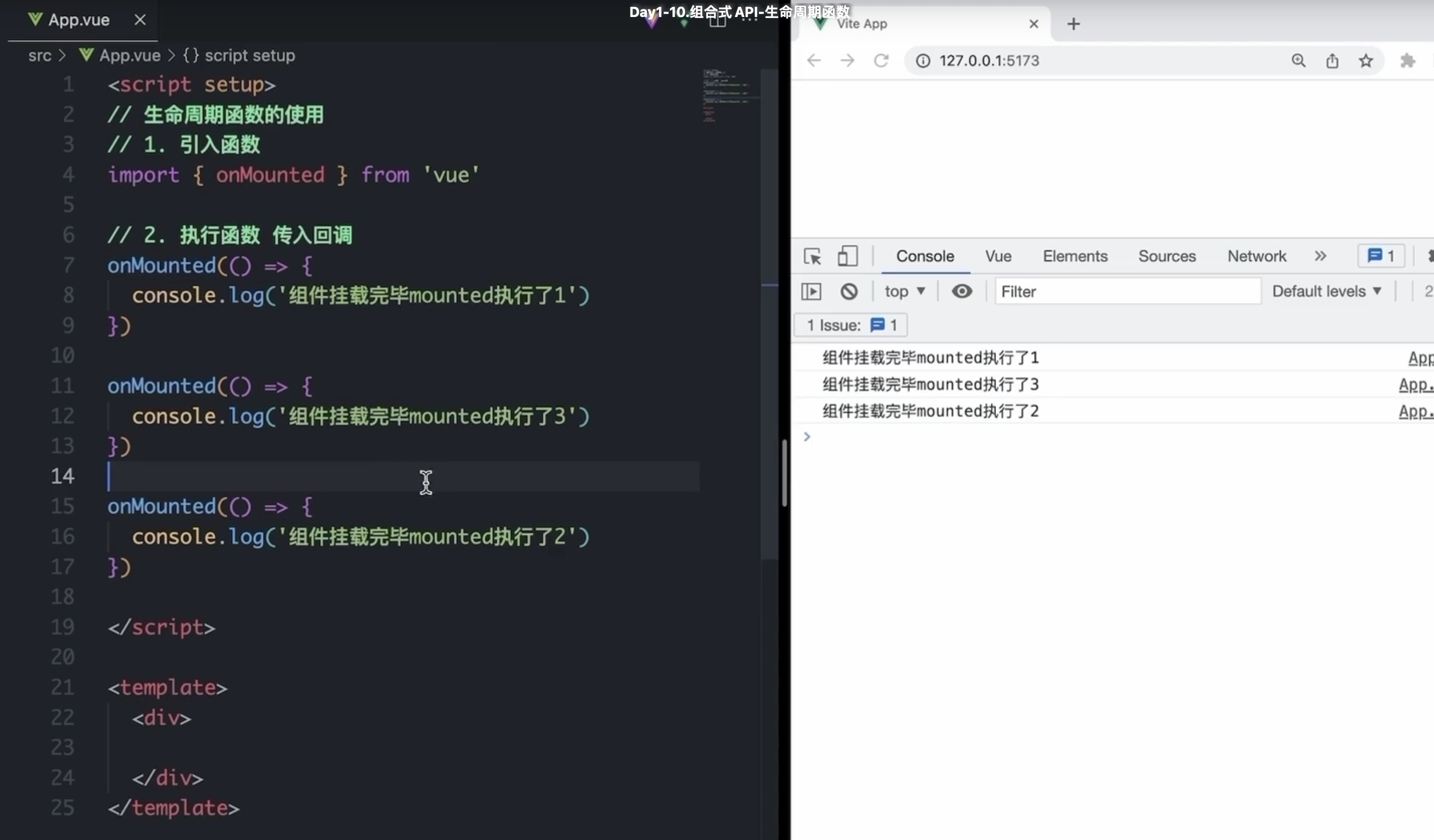The width and height of the screenshot is (1434, 840).
Task: Expand more DevTools tabs chevron
Action: tap(1320, 256)
